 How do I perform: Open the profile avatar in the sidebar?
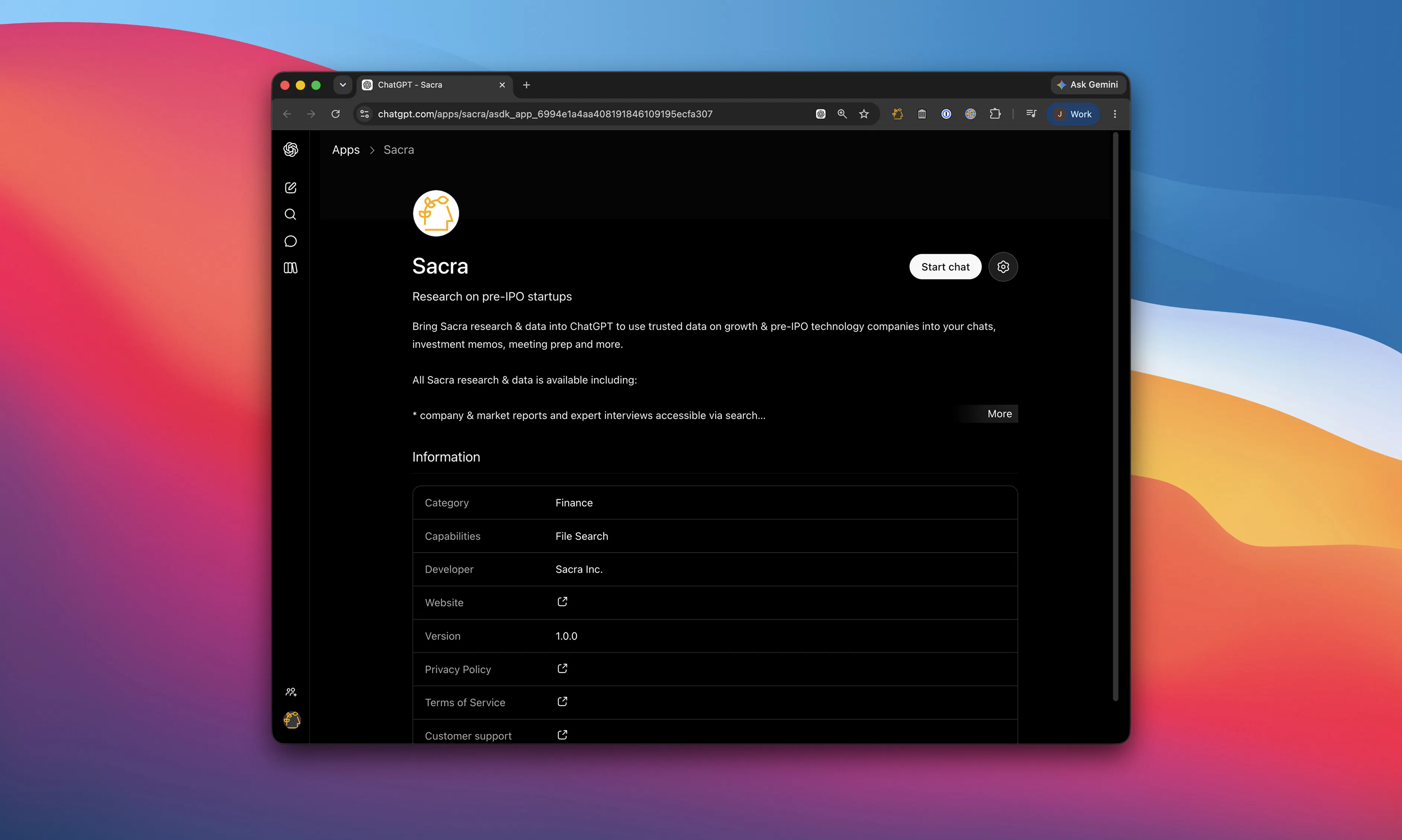(291, 720)
